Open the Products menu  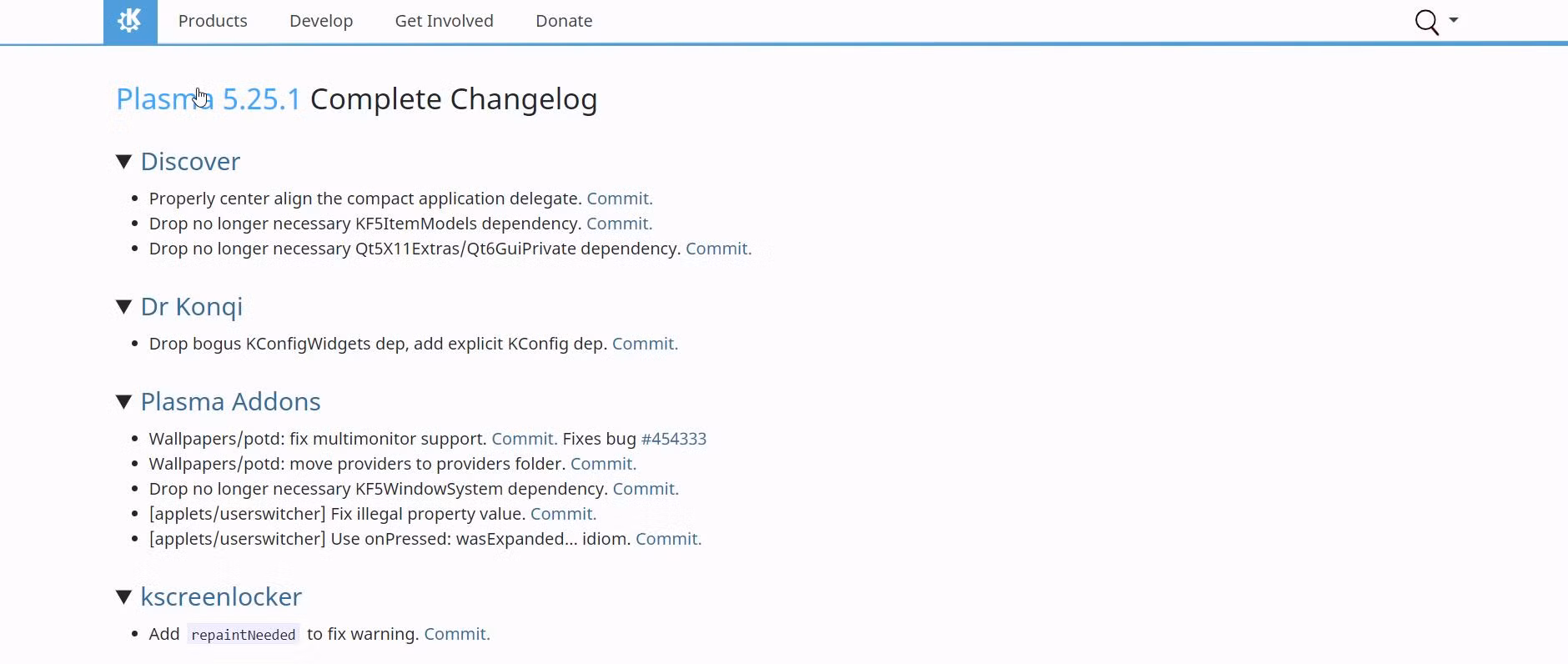click(x=213, y=21)
